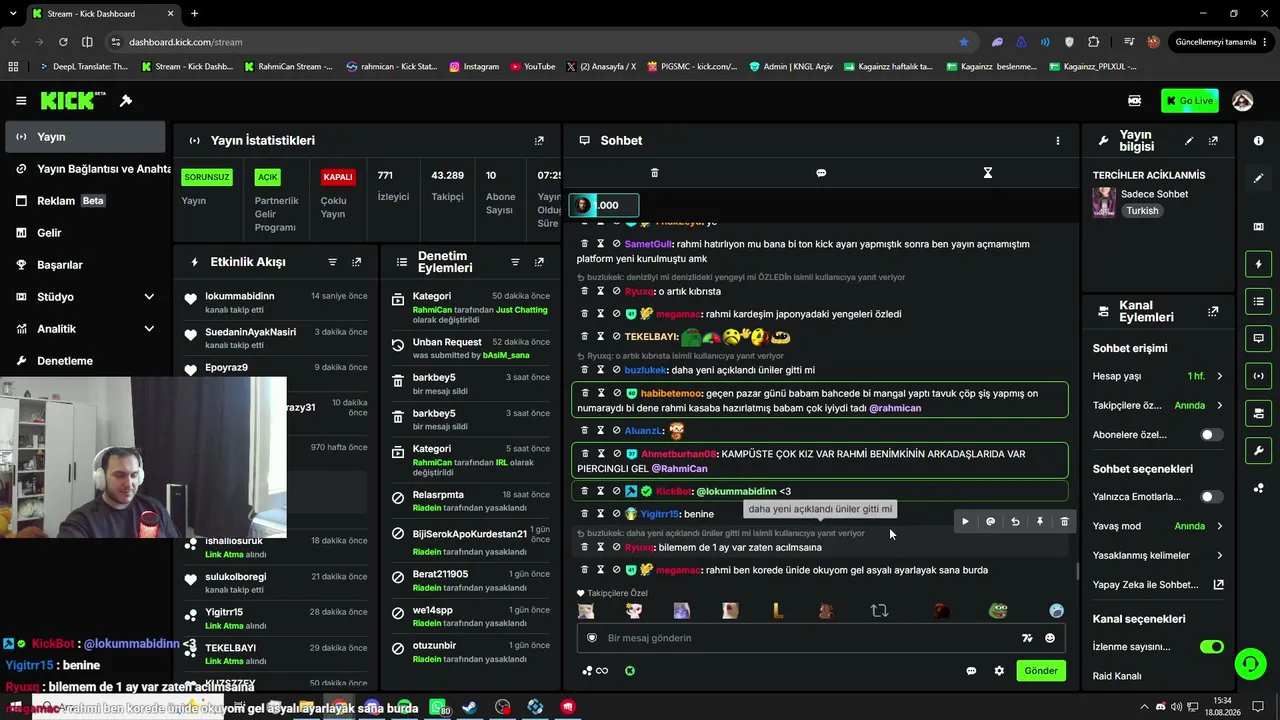The width and height of the screenshot is (1280, 720).
Task: Click the gavel icon next to the Kick logo
Action: point(126,101)
